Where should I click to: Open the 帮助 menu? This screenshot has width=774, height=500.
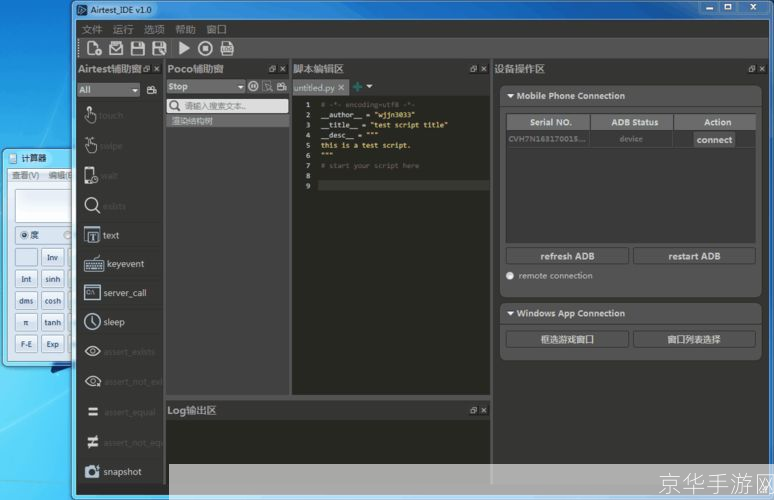(185, 30)
